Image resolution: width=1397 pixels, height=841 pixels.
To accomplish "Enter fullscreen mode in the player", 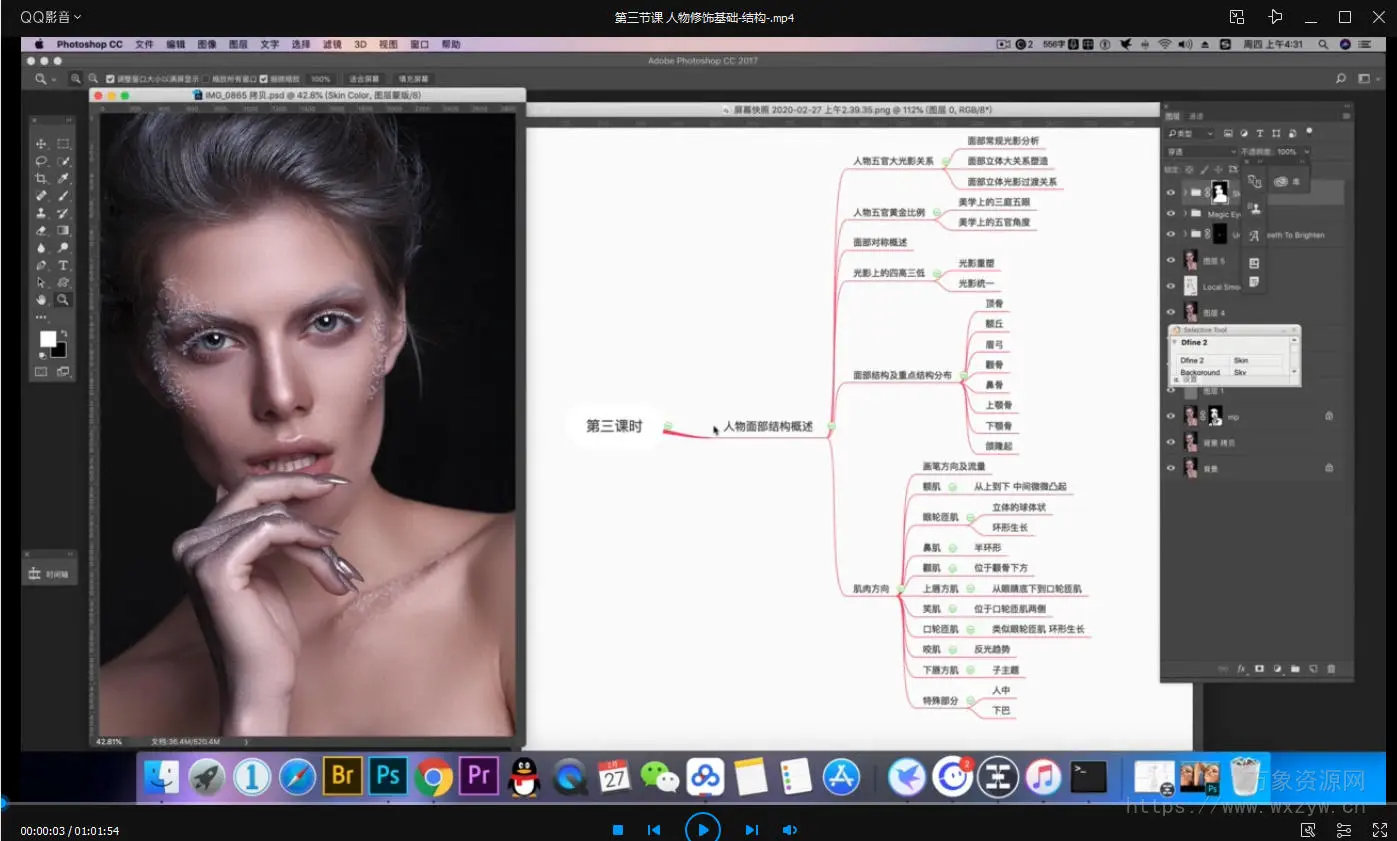I will click(x=1380, y=830).
